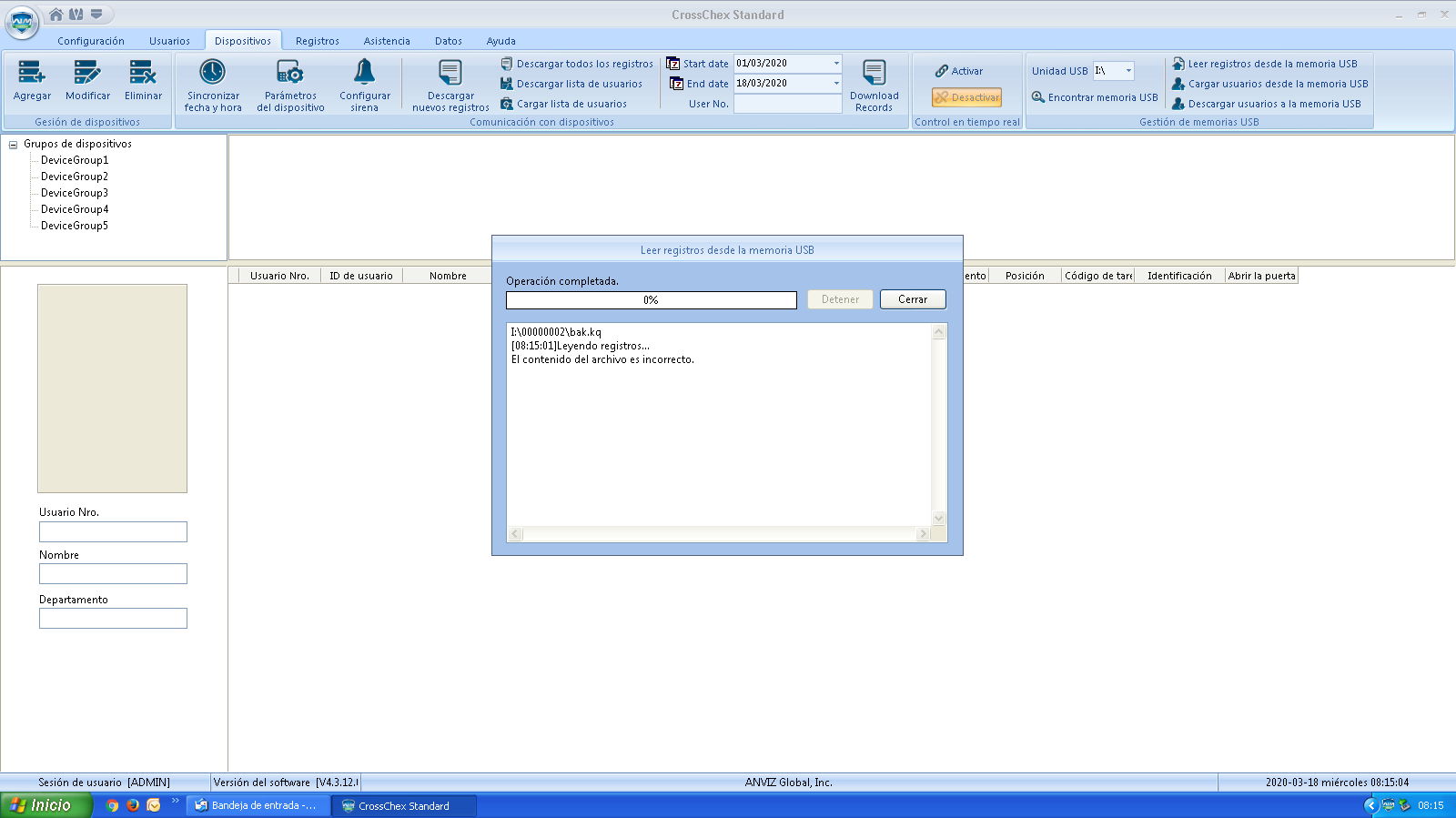1456x818 pixels.
Task: Click the log horizontal scroll-left arrow
Action: [x=516, y=534]
